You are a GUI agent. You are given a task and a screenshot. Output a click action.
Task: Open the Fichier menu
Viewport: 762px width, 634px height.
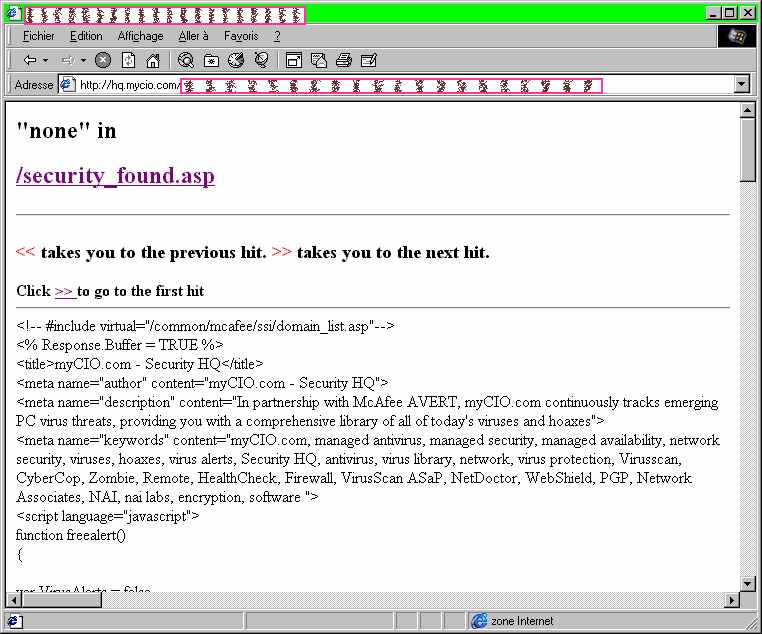(x=39, y=36)
